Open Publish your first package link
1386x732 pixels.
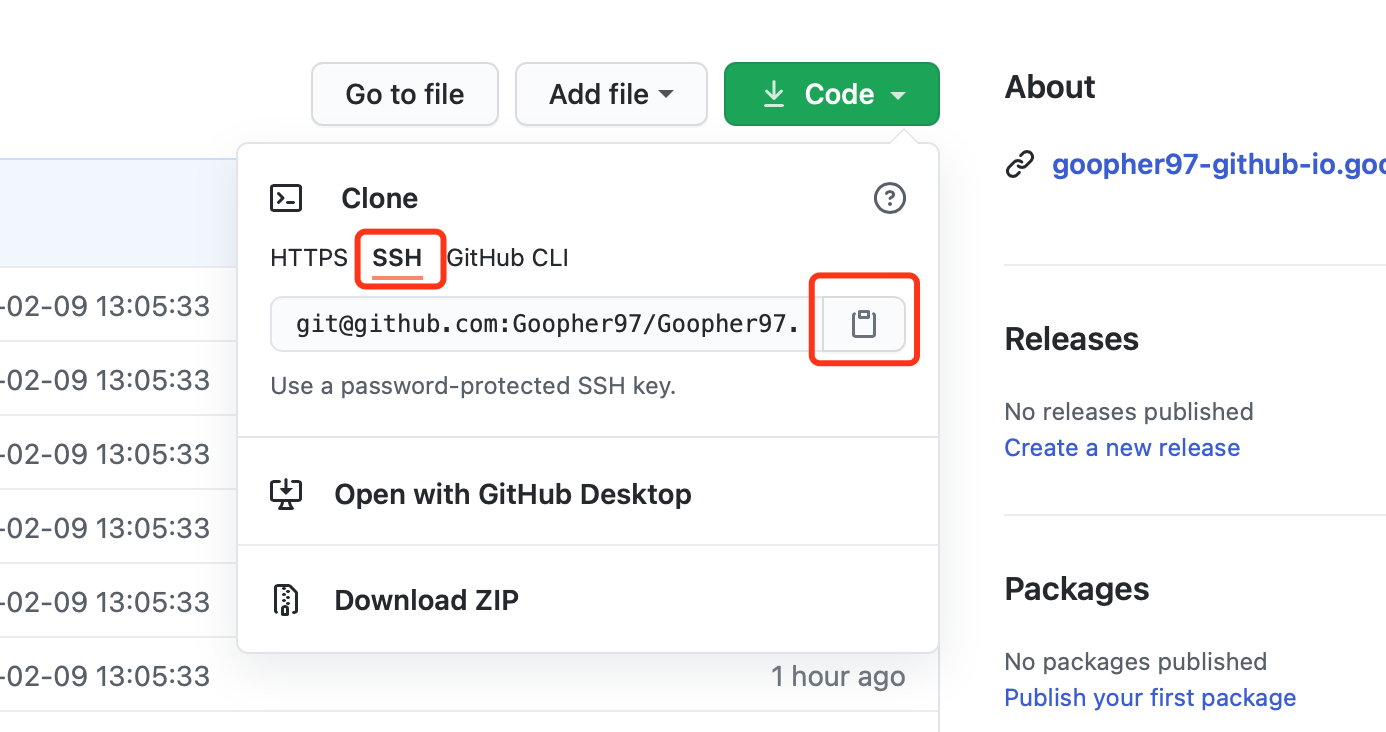tap(1150, 697)
